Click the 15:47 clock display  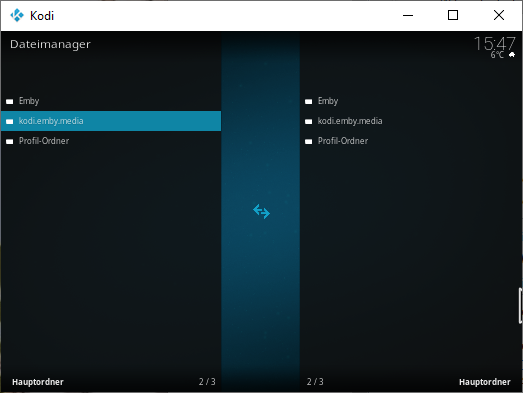tap(495, 44)
